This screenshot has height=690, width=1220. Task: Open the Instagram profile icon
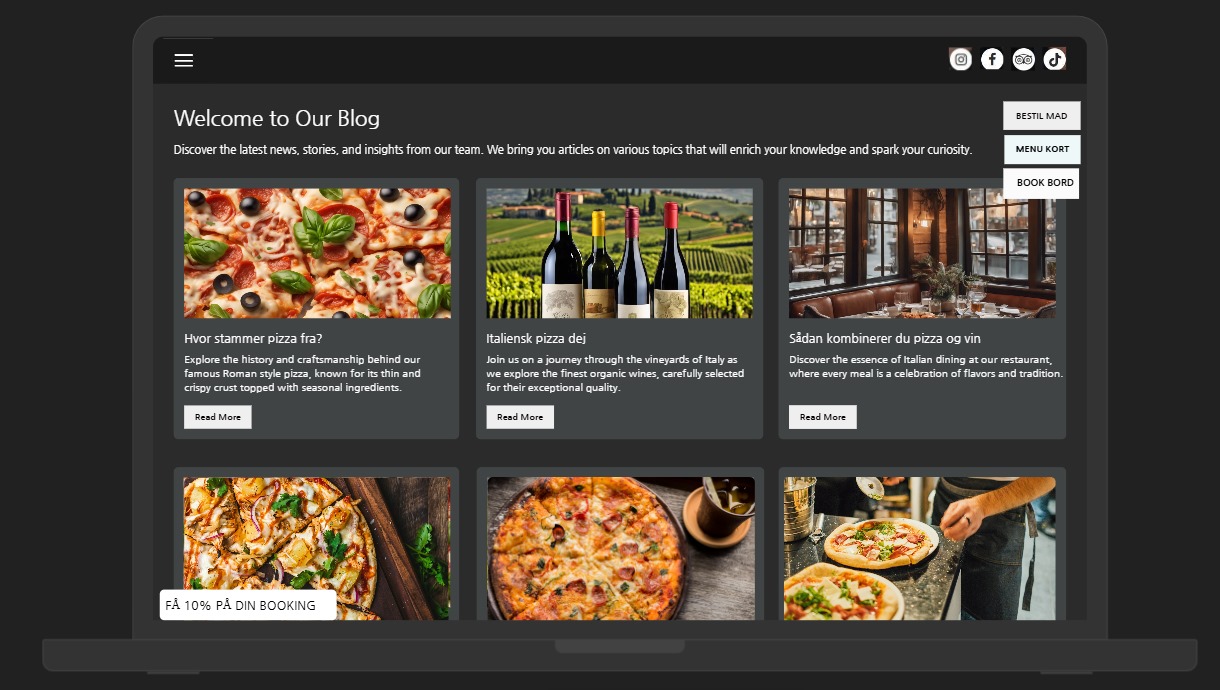pyautogui.click(x=960, y=59)
